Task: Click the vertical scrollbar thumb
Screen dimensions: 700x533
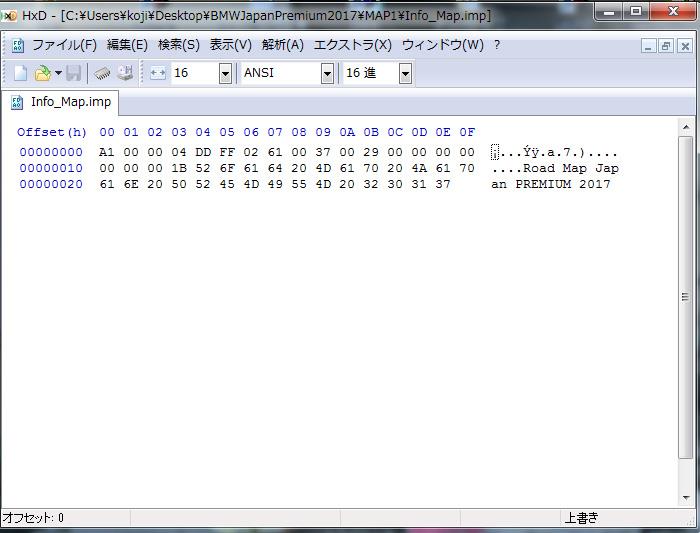Action: coord(685,297)
